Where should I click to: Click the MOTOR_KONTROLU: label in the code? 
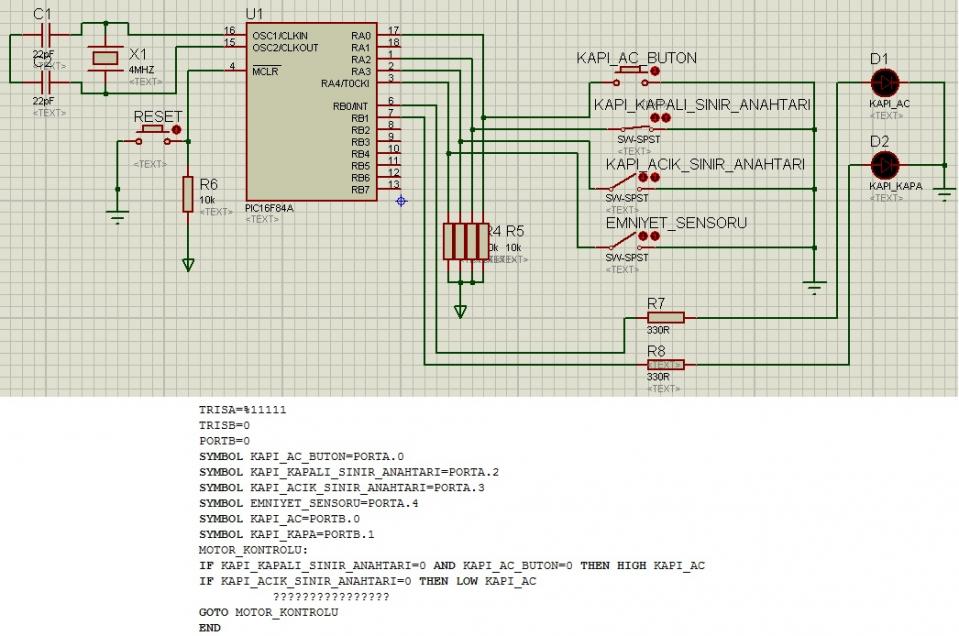pyautogui.click(x=254, y=550)
